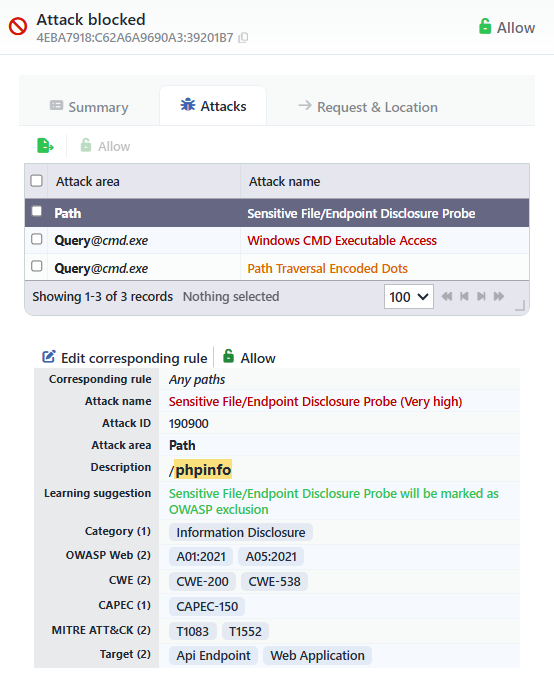Click the Allow button at top right
This screenshot has height=680, width=554.
coord(507,27)
